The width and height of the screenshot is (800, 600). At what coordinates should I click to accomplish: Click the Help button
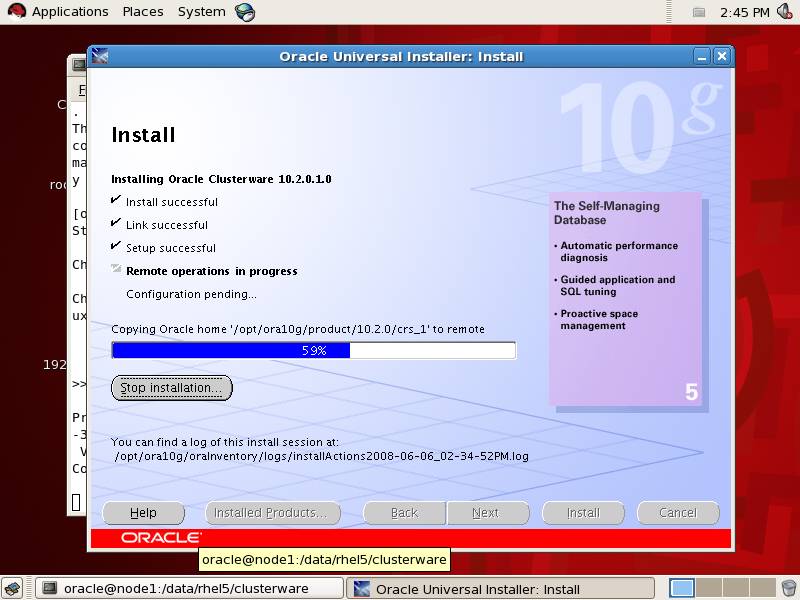point(143,513)
